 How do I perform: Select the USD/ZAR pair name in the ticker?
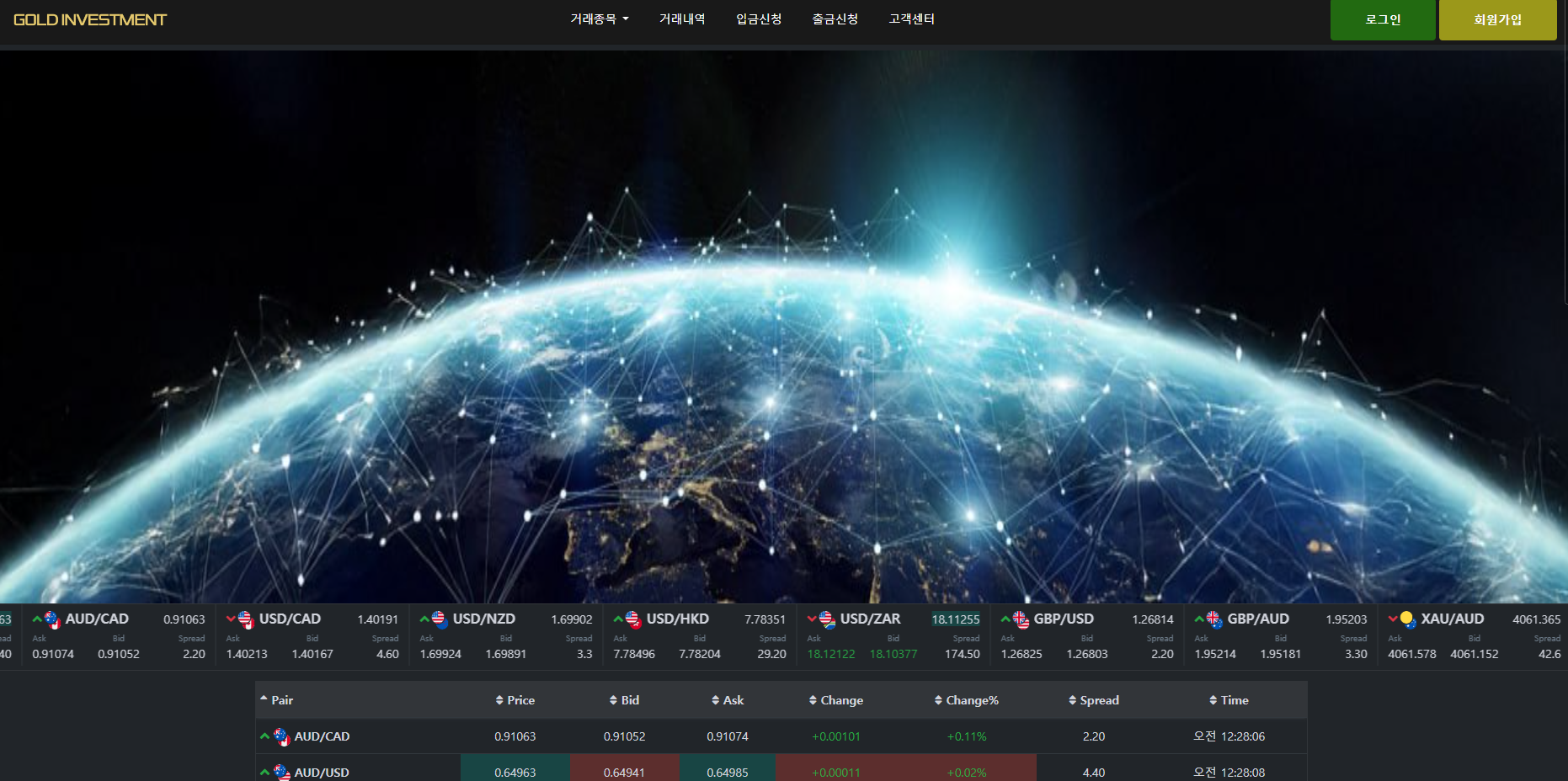[x=871, y=619]
